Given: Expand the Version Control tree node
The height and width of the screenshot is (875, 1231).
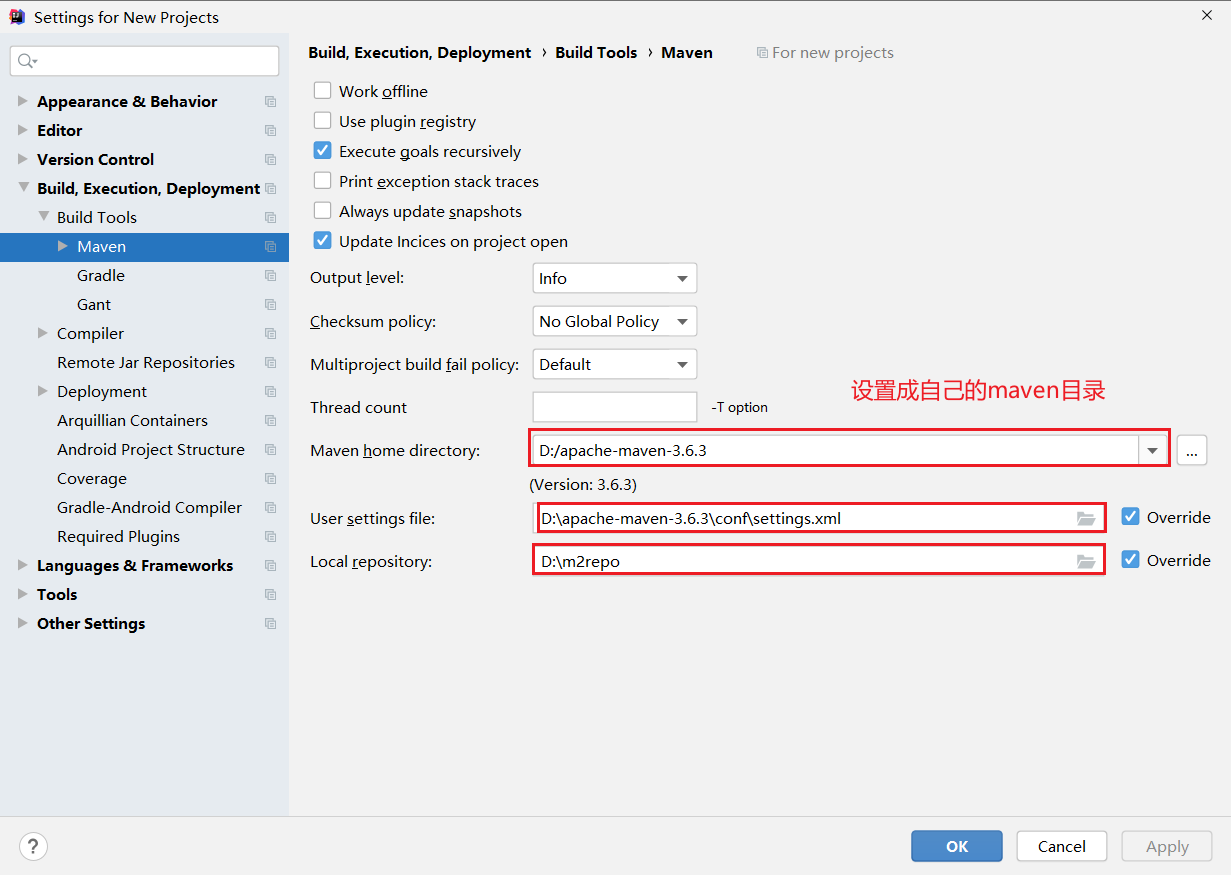Looking at the screenshot, I should (22, 159).
